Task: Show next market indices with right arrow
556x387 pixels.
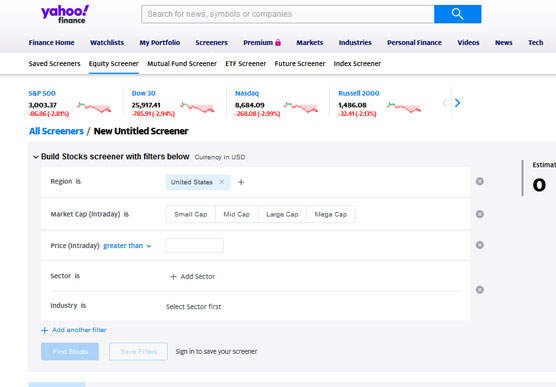Action: (x=457, y=103)
